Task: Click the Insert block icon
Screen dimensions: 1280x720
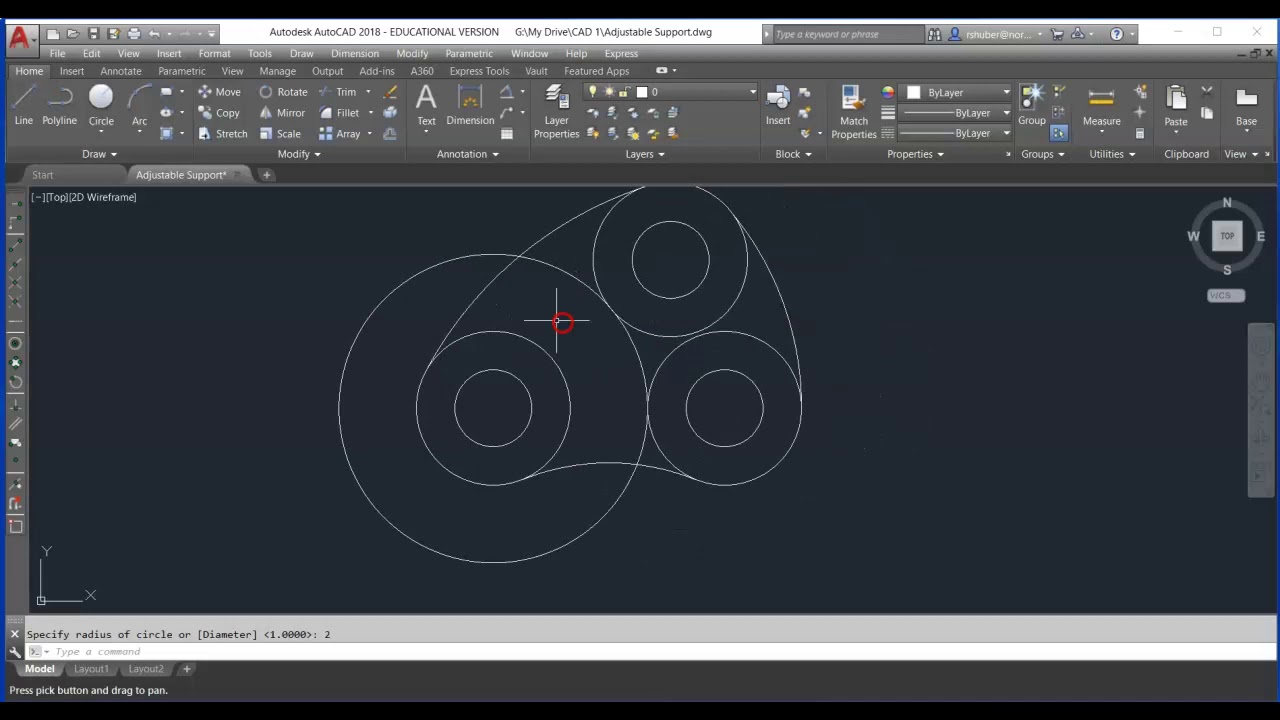Action: coord(778,105)
